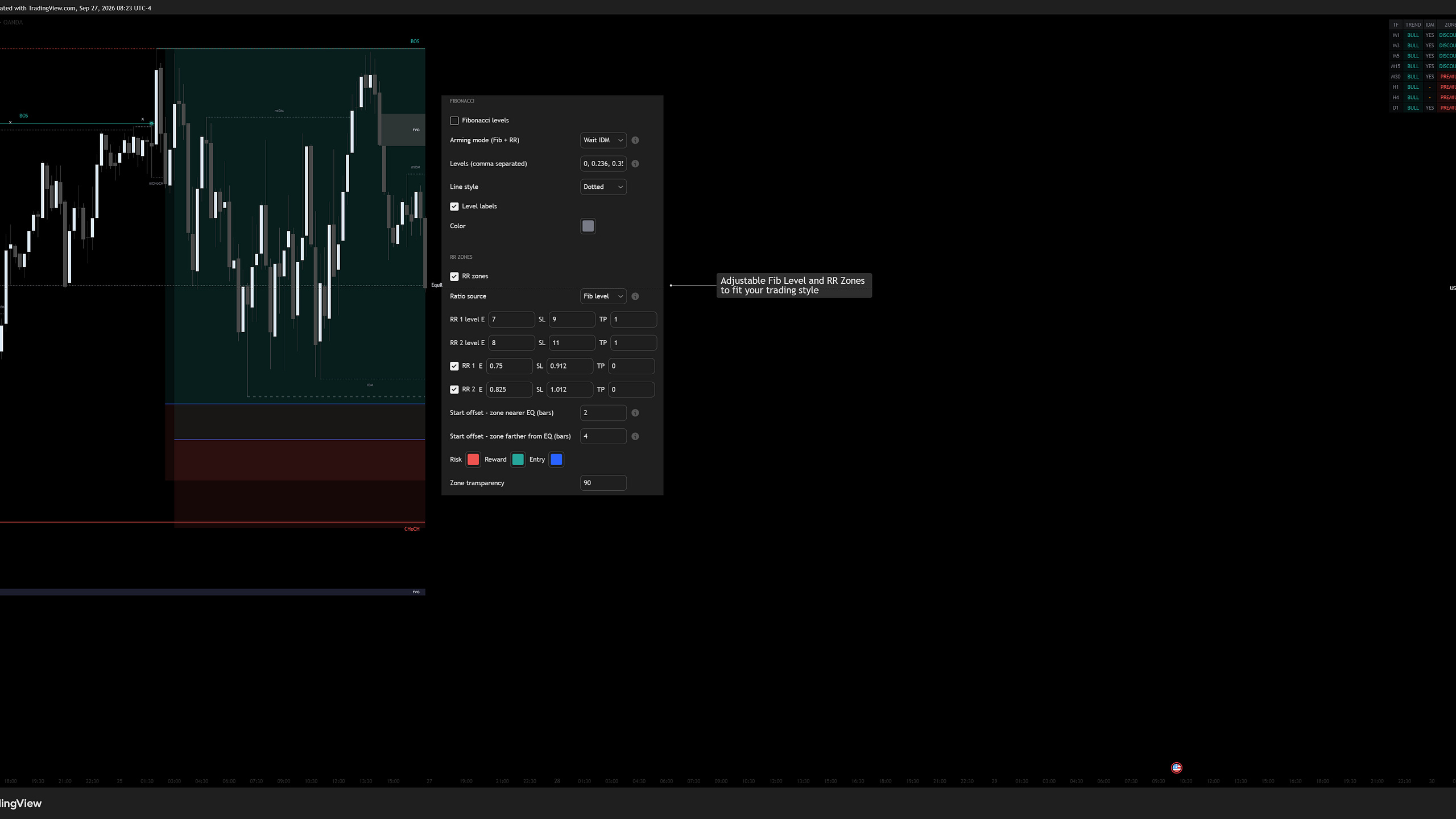Open the Entry blue color swatch
Viewport: 1456px width, 819px height.
[x=556, y=460]
